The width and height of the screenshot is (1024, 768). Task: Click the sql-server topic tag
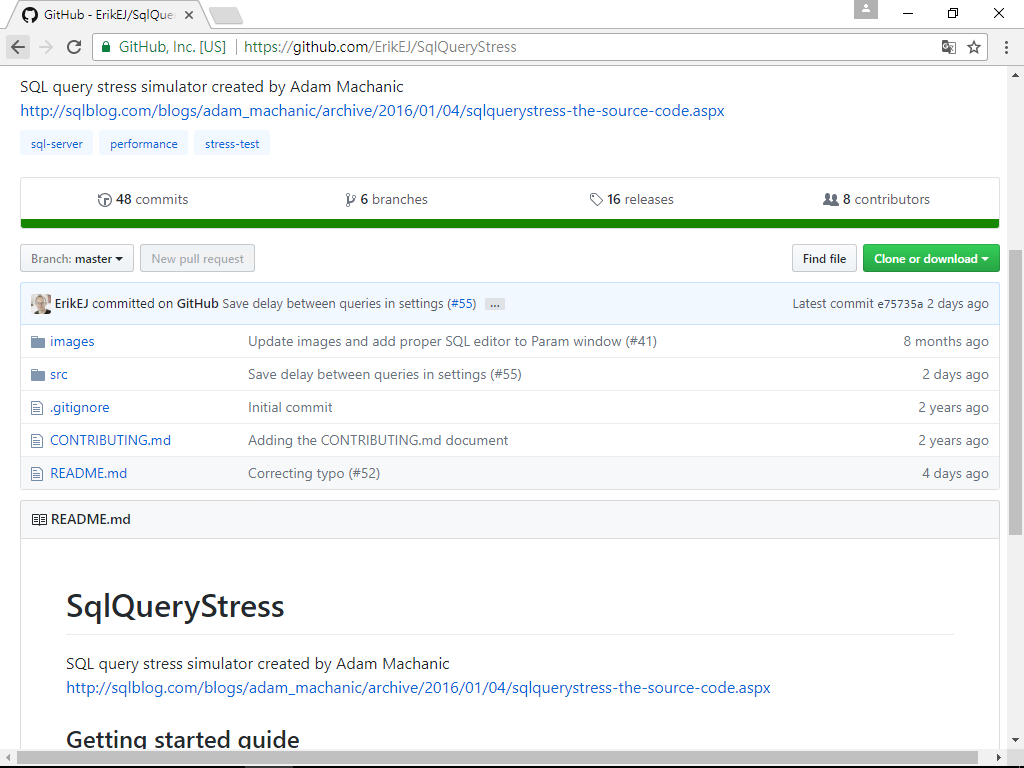(x=56, y=143)
